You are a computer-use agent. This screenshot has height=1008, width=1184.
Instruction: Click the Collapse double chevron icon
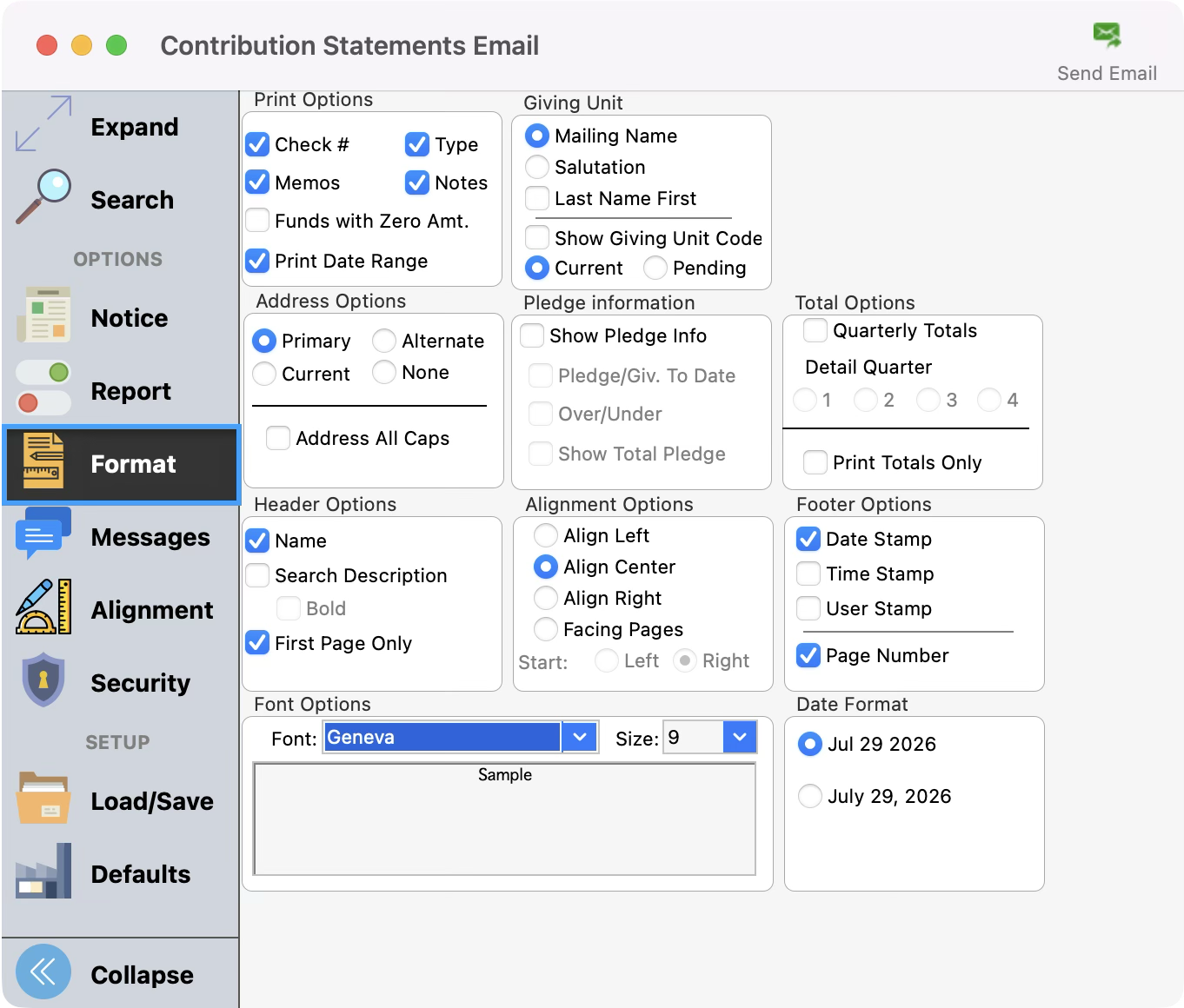[43, 972]
